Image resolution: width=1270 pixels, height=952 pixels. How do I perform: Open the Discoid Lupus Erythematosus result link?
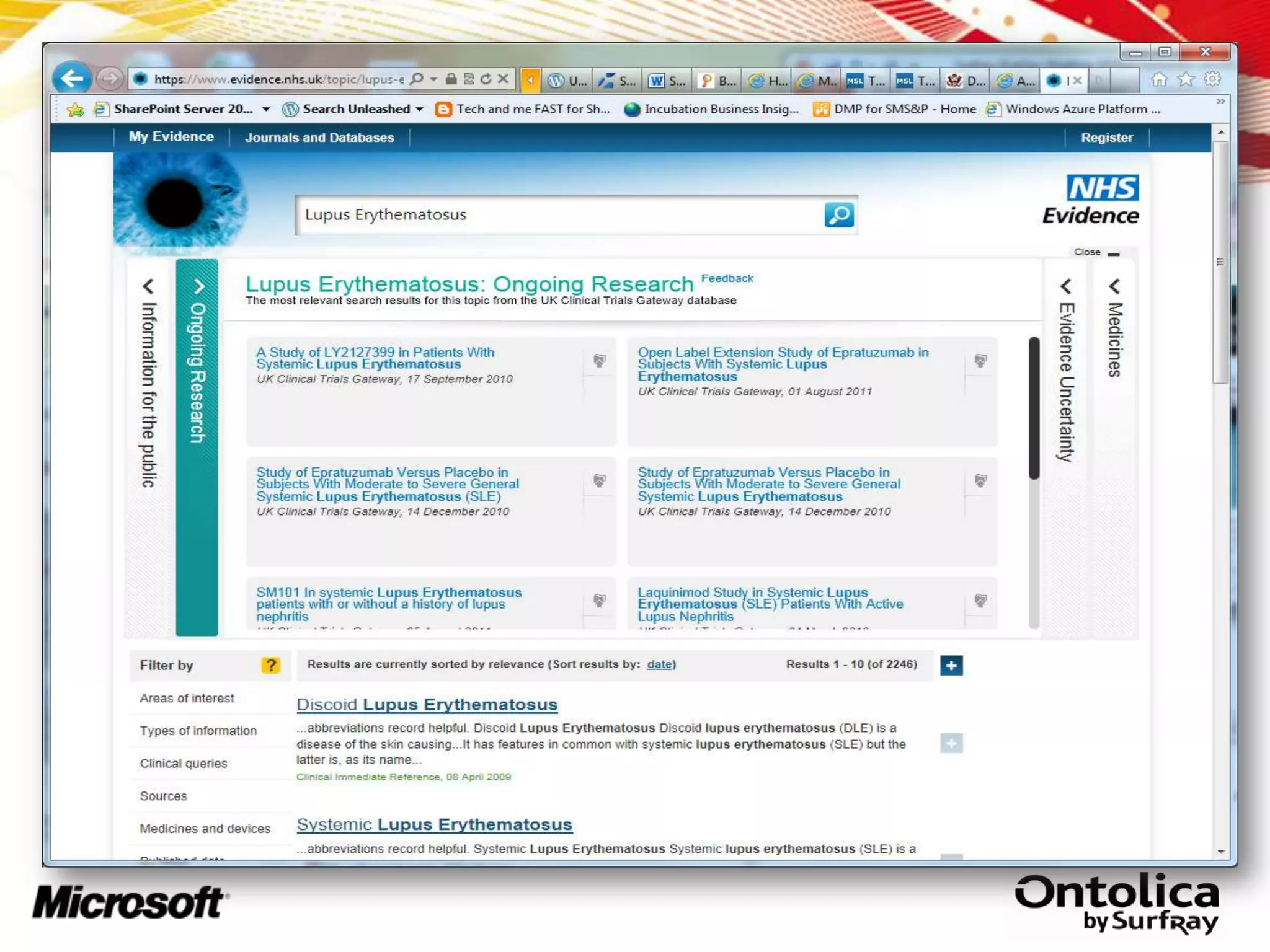click(427, 705)
